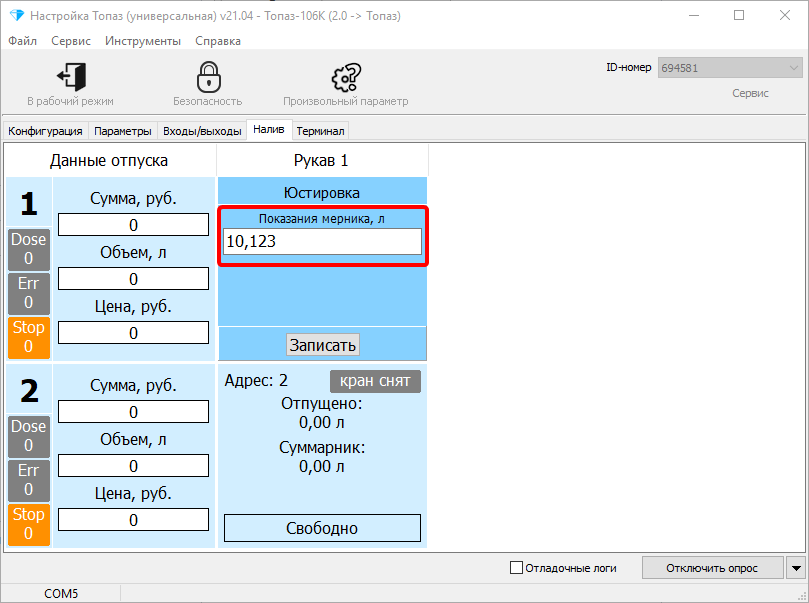Click the Объем field for dispenser 1
The width and height of the screenshot is (809, 603).
(134, 279)
